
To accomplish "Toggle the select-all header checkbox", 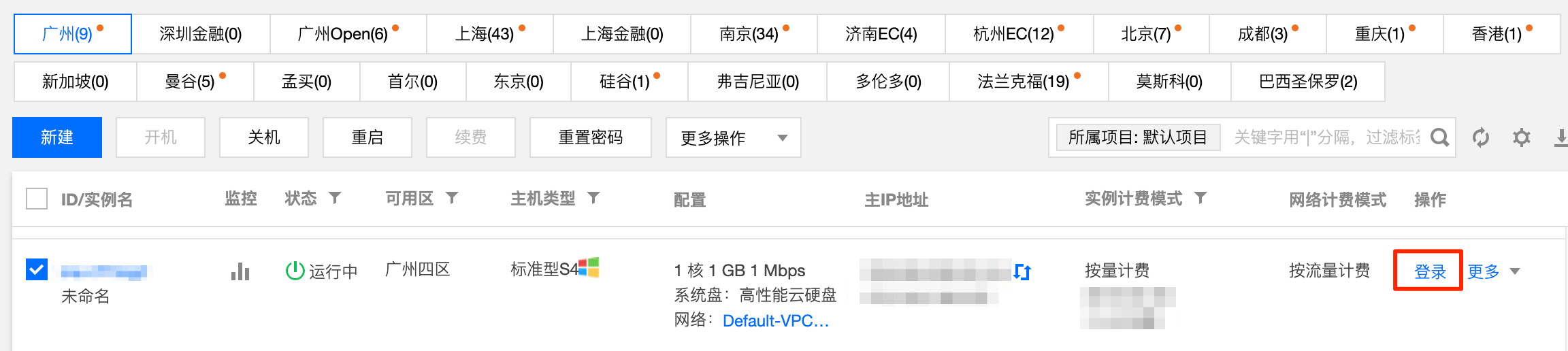I will pyautogui.click(x=37, y=199).
